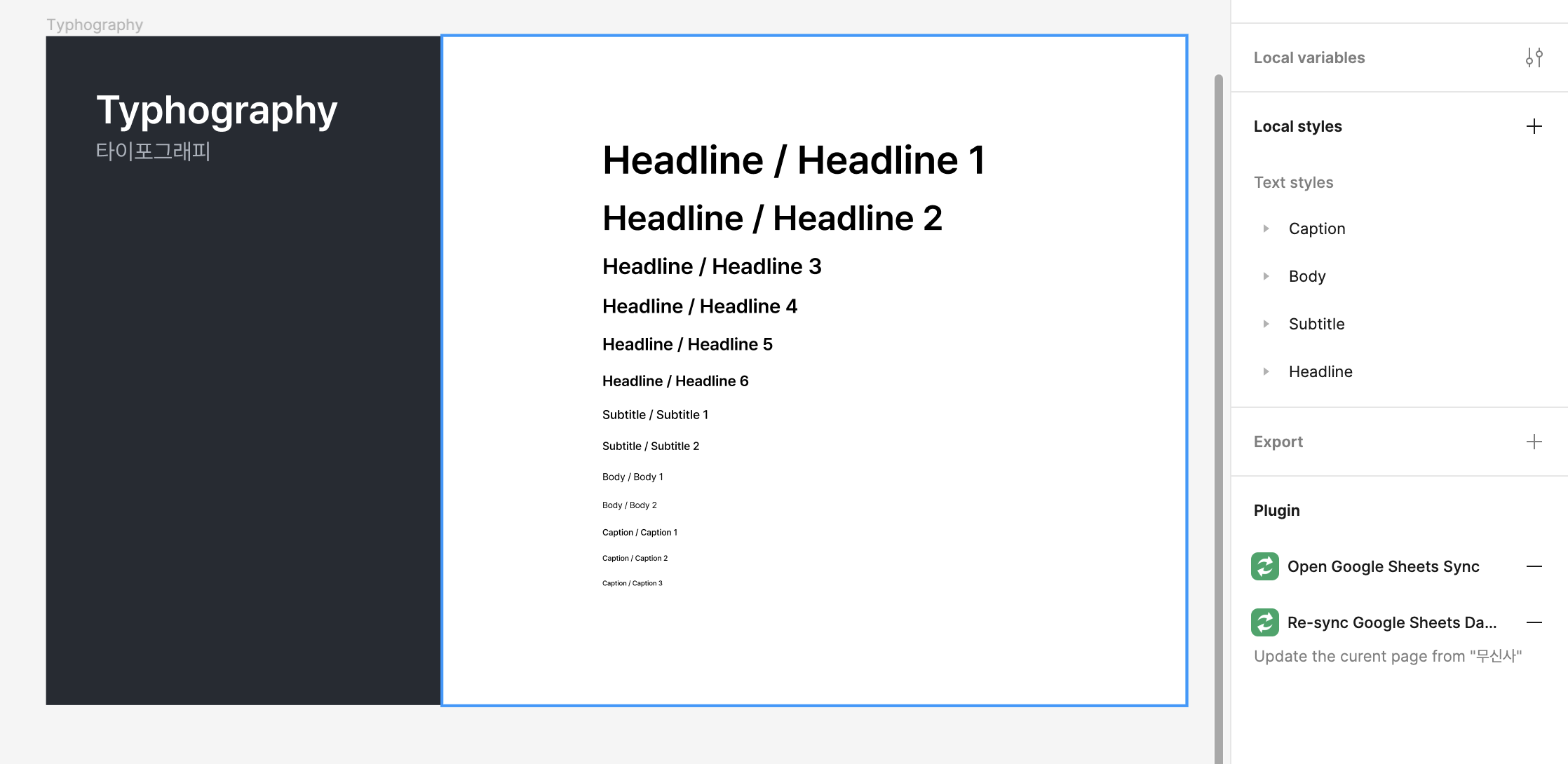Screen dimensions: 1568x764
Task: Expand the Body text styles group
Action: pyautogui.click(x=1266, y=276)
